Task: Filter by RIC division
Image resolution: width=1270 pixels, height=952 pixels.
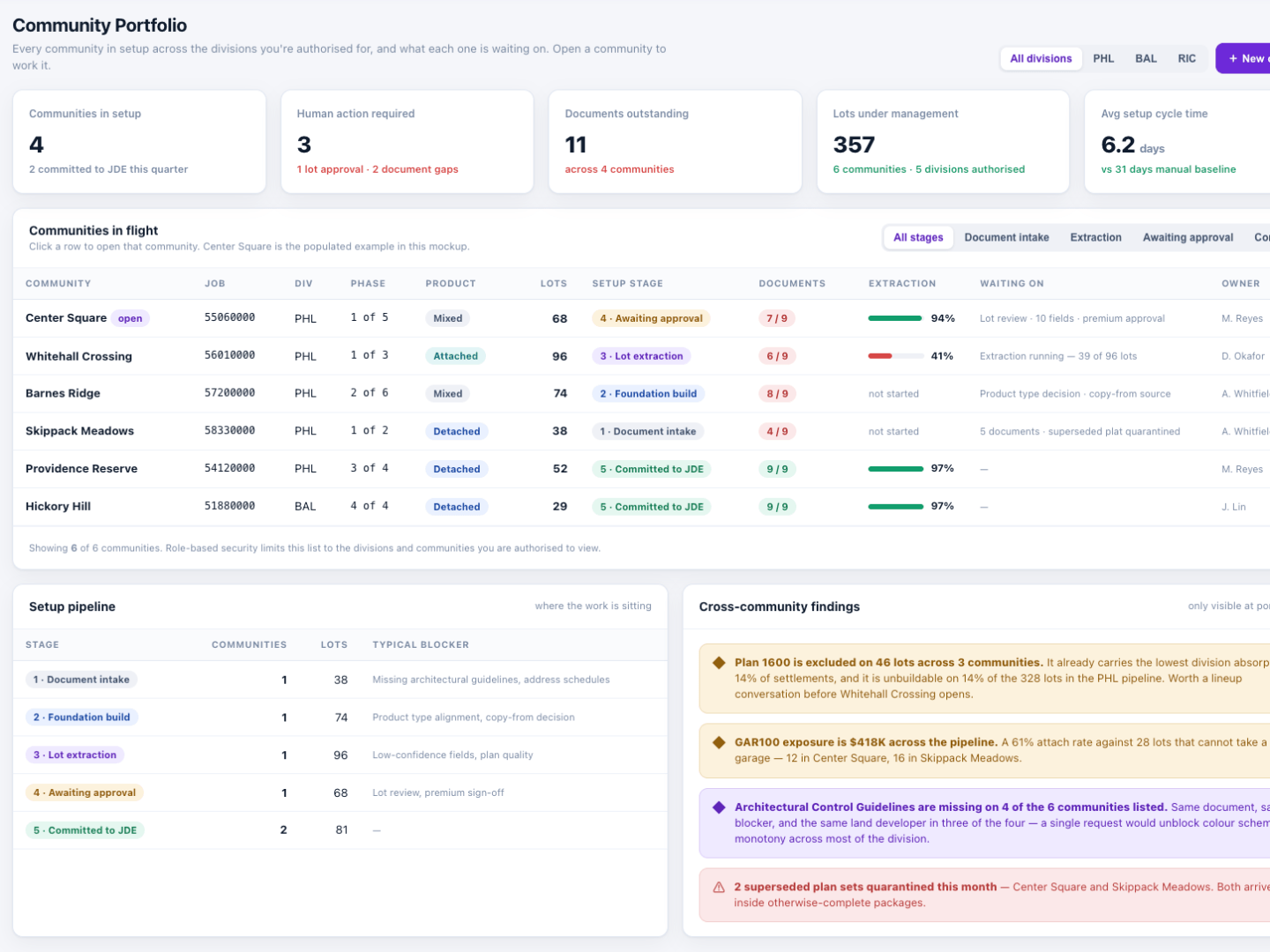Action: pyautogui.click(x=1187, y=59)
